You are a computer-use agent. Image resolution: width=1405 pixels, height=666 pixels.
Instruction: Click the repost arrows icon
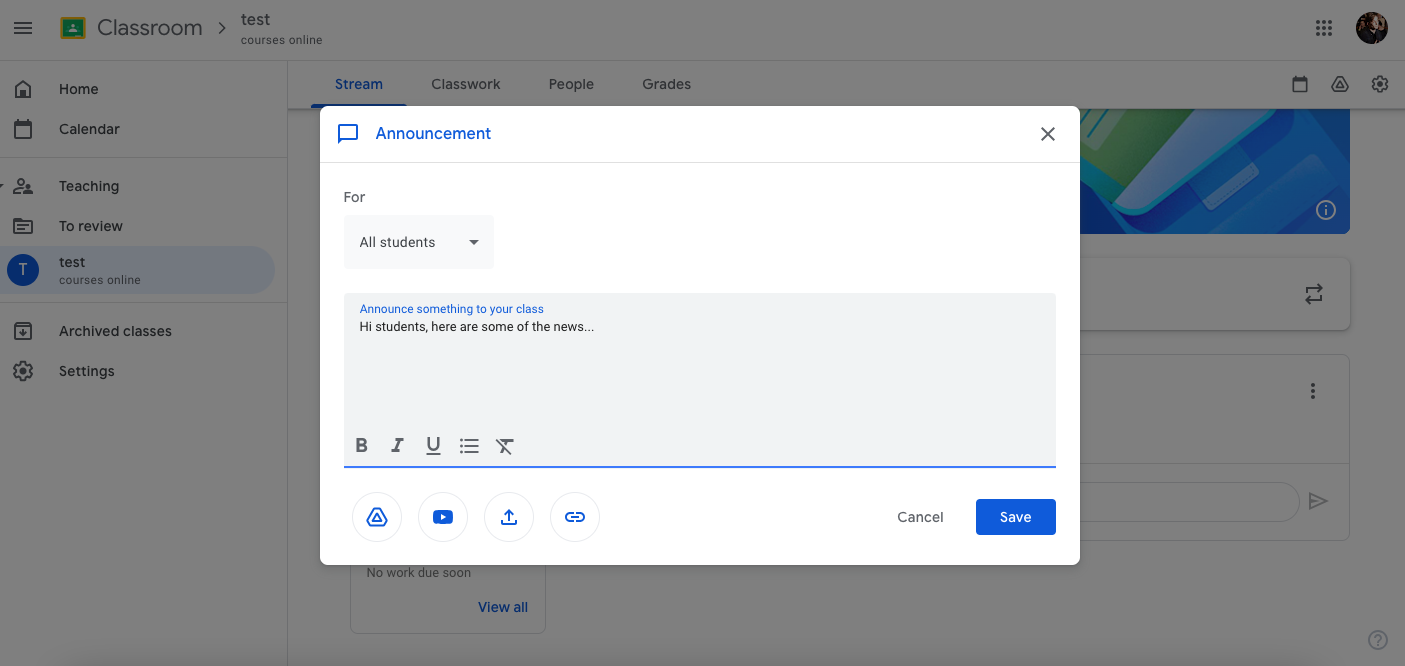pos(1314,294)
